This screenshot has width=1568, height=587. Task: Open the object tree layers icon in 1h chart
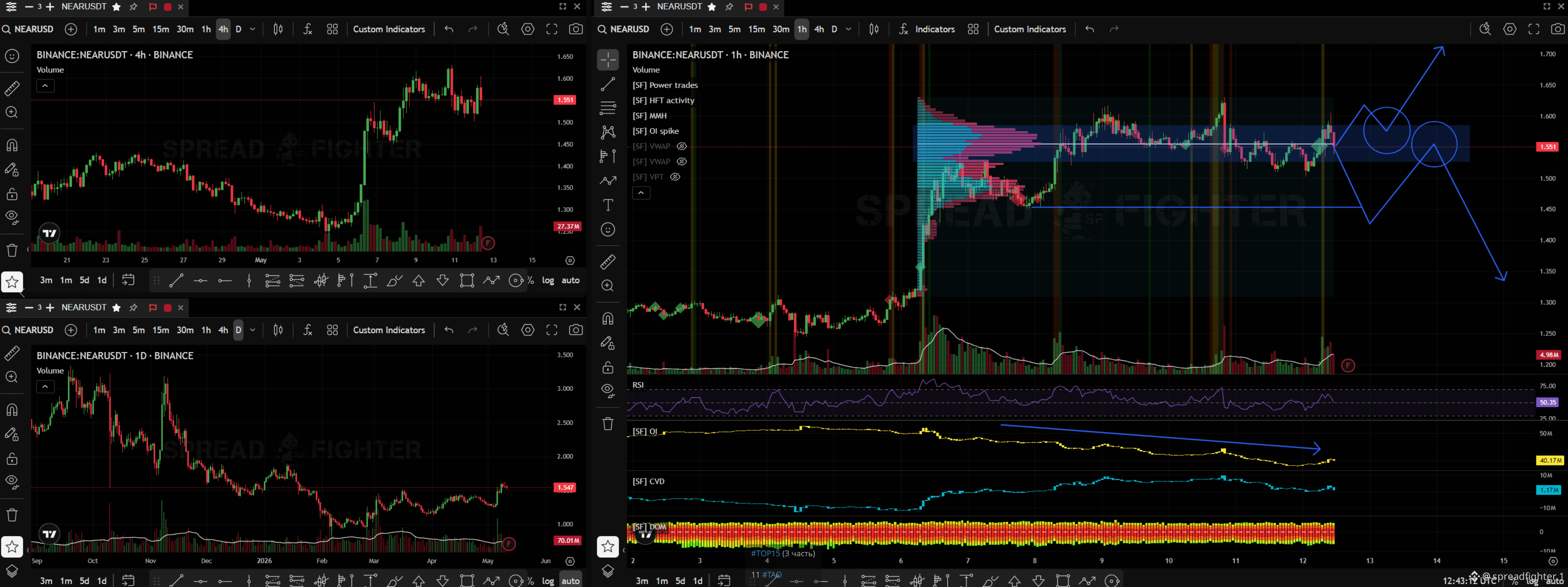(608, 571)
